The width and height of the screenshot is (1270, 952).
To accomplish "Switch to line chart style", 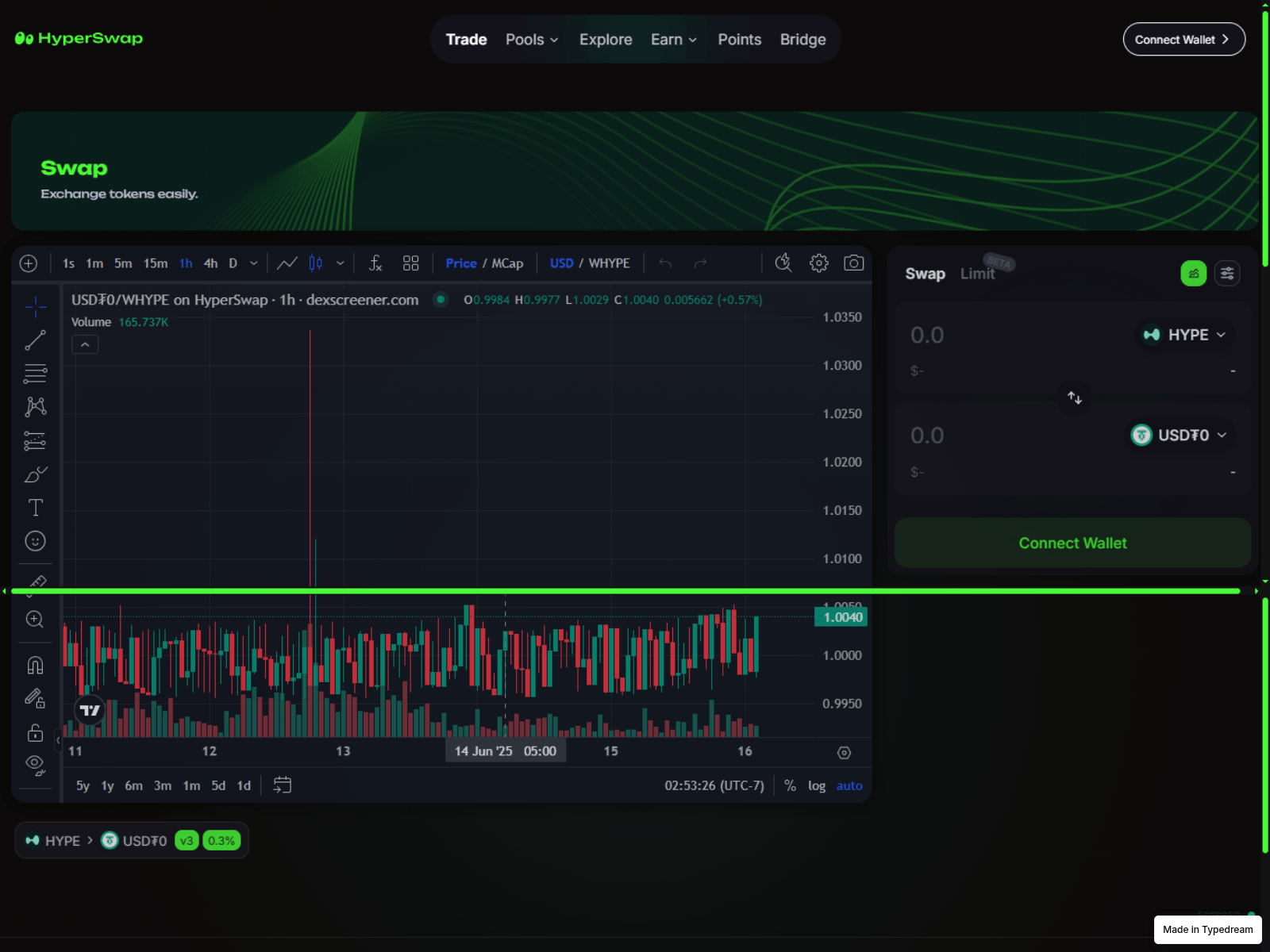I will 287,263.
